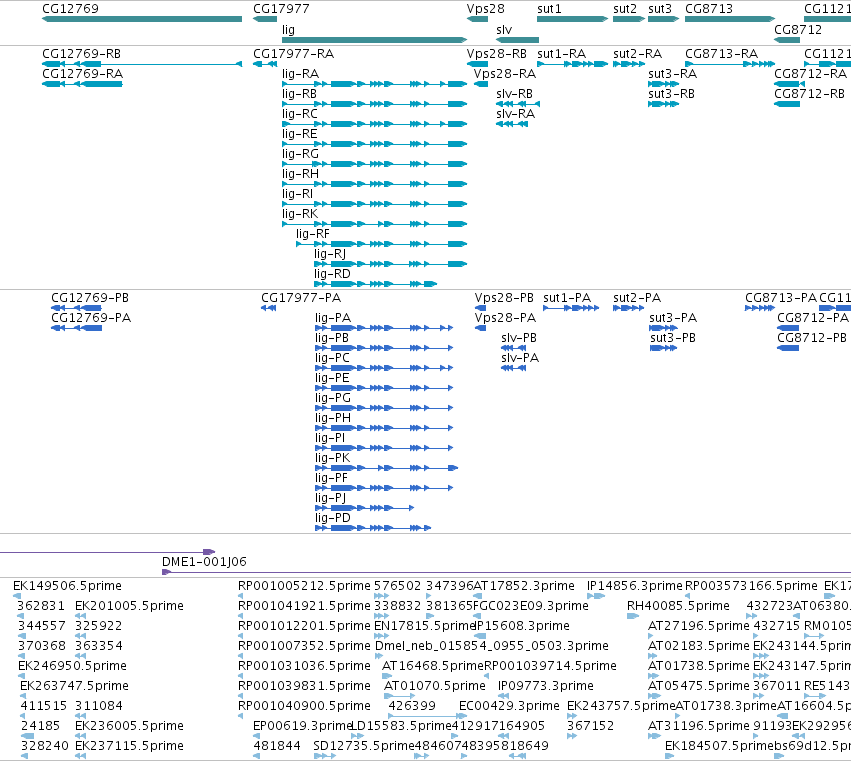
Task: Select transcript CG8713-RA
Action: coord(730,64)
